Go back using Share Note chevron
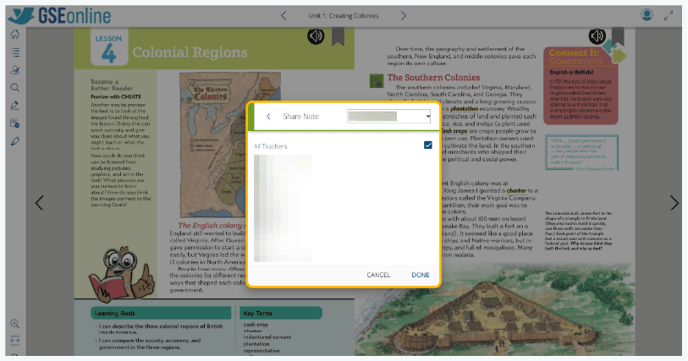The image size is (688, 361). click(269, 116)
